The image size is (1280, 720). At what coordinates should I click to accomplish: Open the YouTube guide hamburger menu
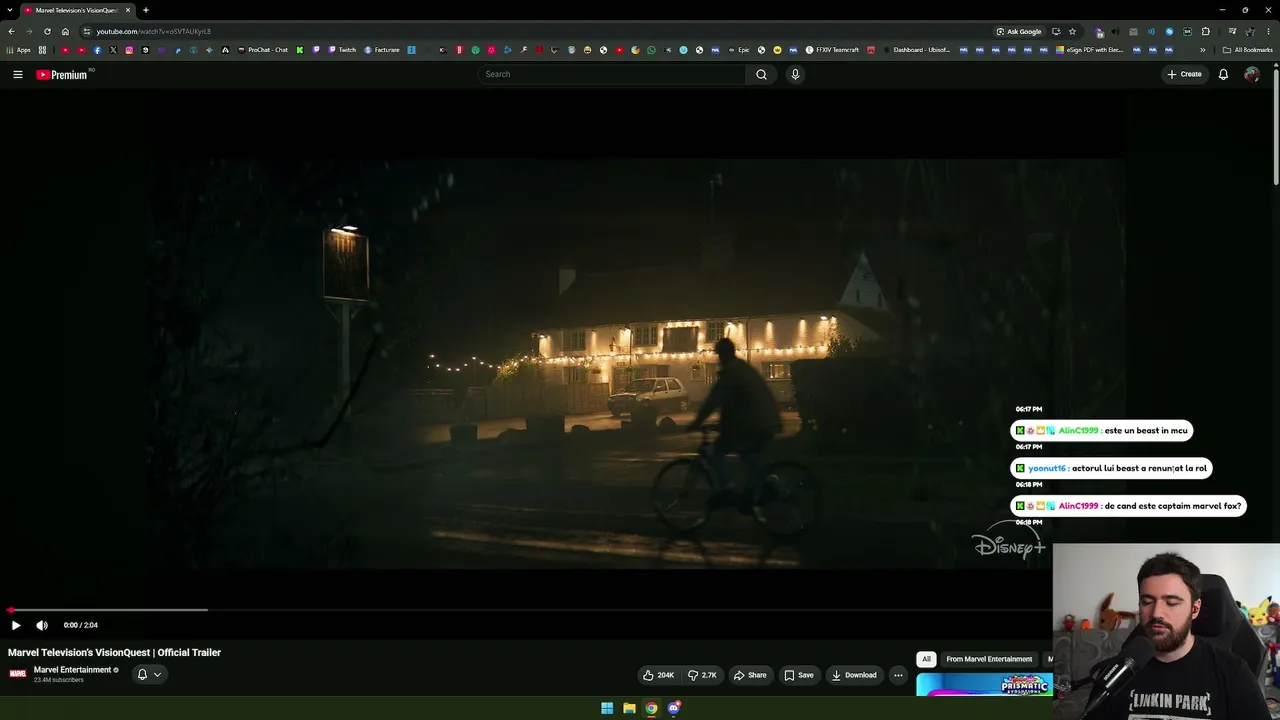coord(18,74)
